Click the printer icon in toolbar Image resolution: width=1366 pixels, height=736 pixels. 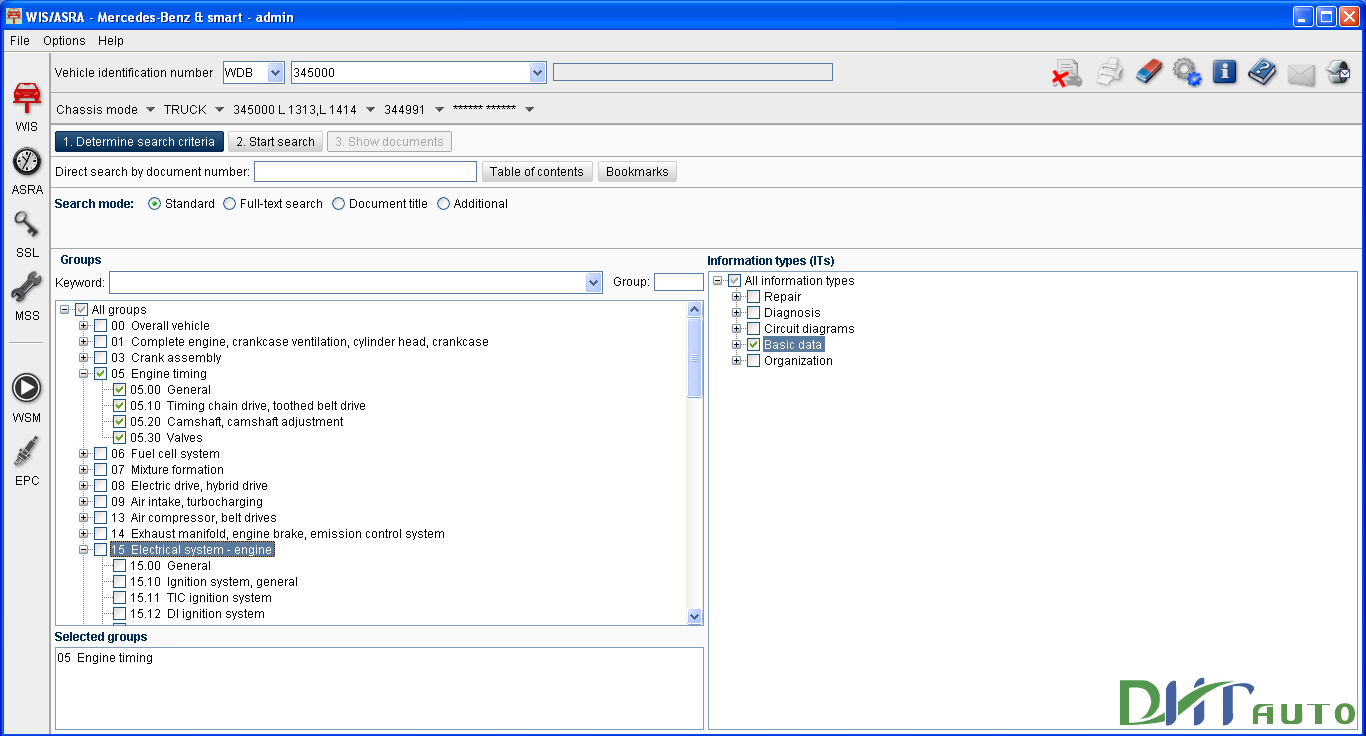[1110, 72]
